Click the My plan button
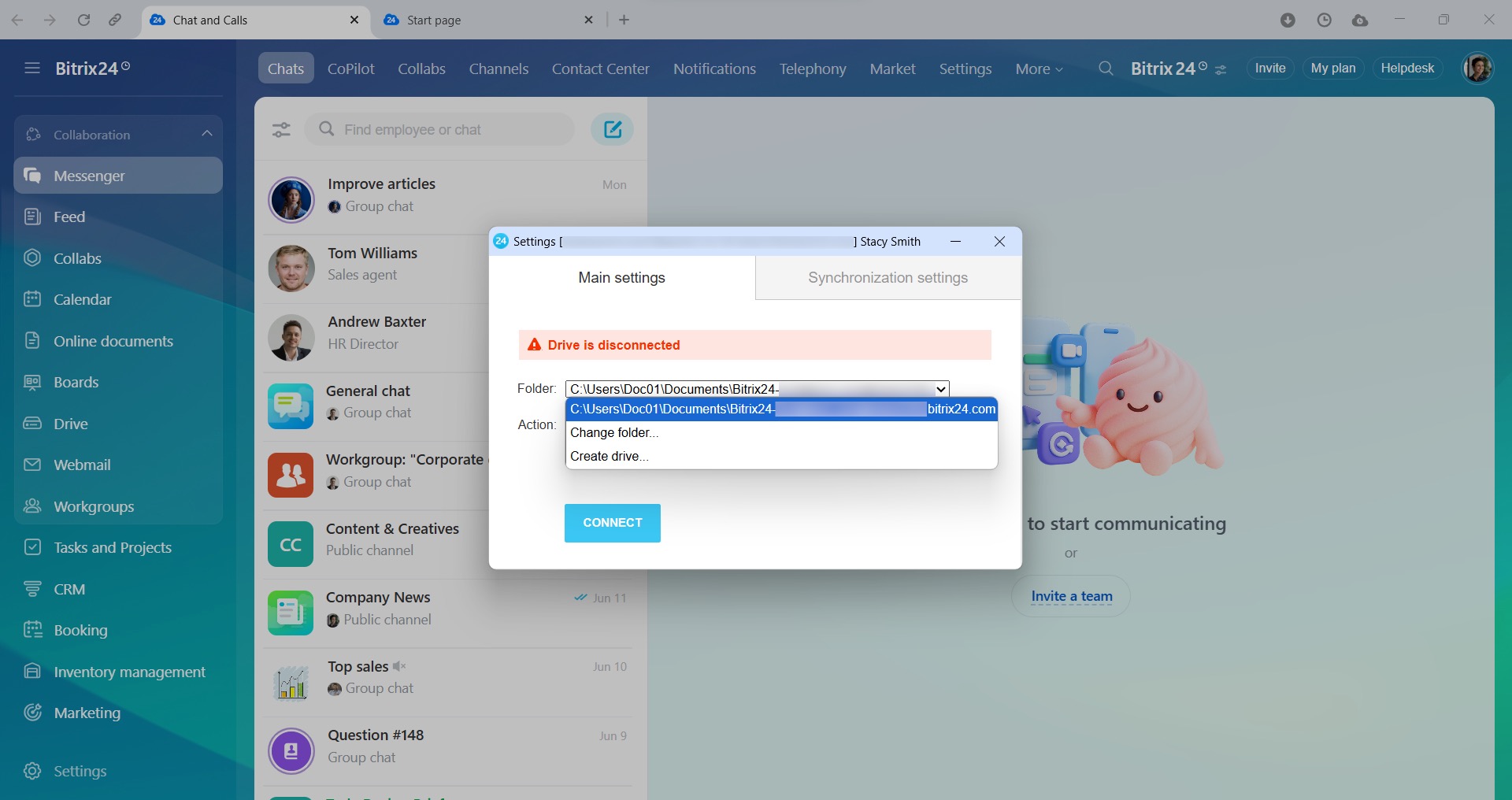 (1333, 69)
